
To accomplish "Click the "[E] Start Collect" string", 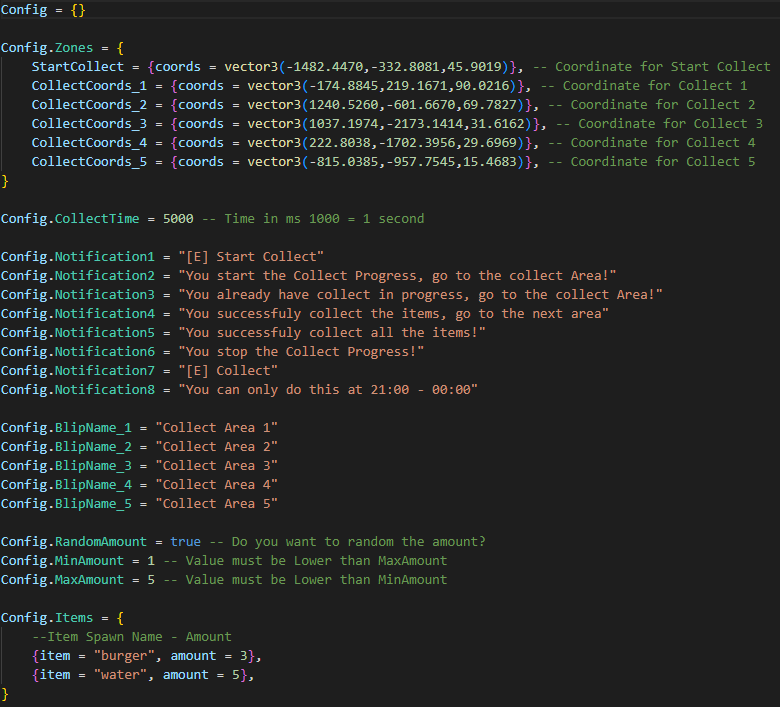I will tap(251, 256).
